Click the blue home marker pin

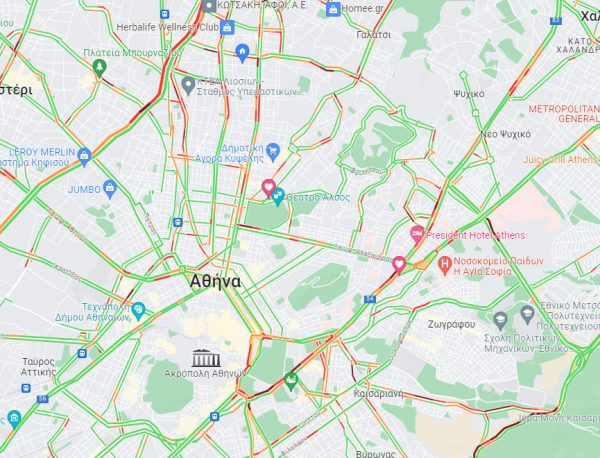(x=242, y=52)
